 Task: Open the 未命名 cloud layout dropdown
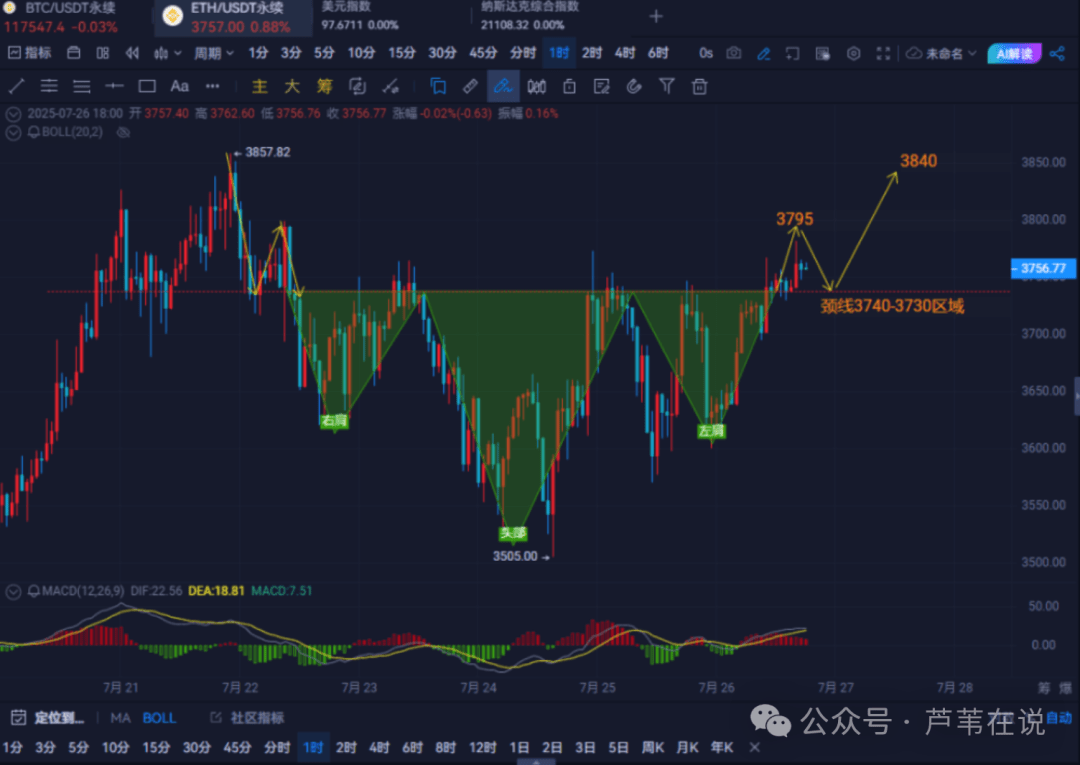pos(942,53)
